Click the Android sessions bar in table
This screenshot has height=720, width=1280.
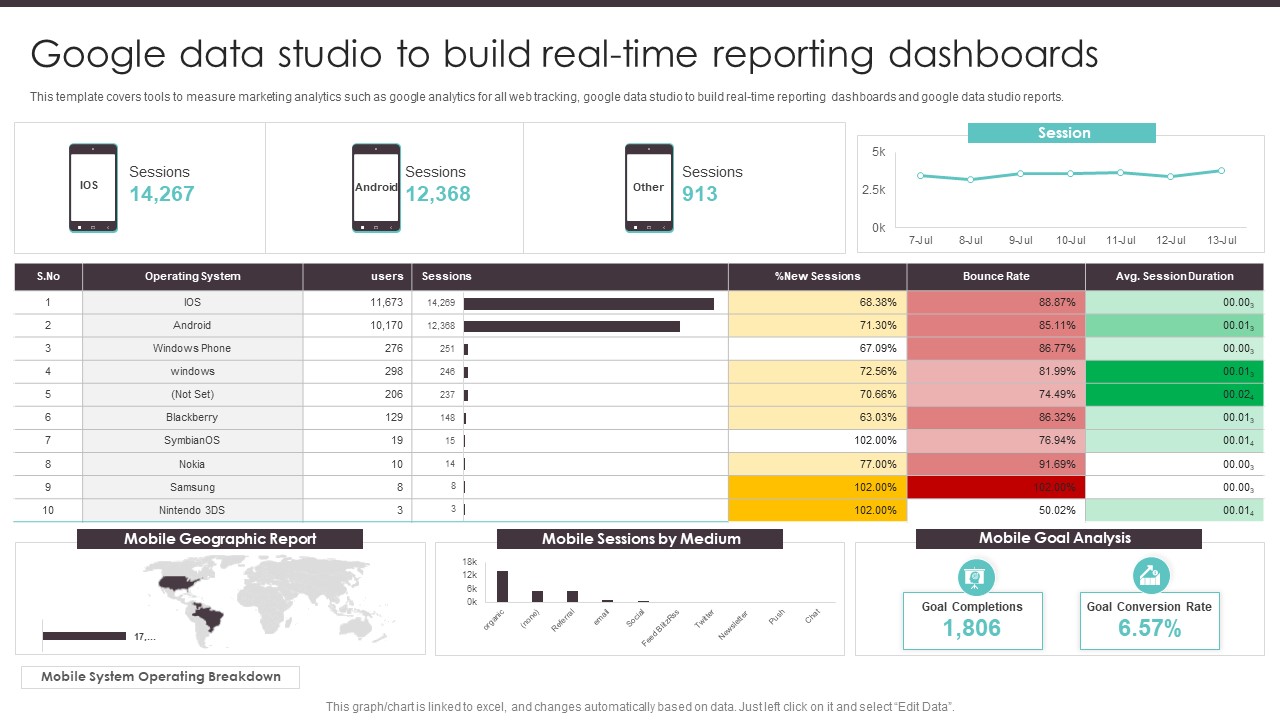click(x=572, y=326)
